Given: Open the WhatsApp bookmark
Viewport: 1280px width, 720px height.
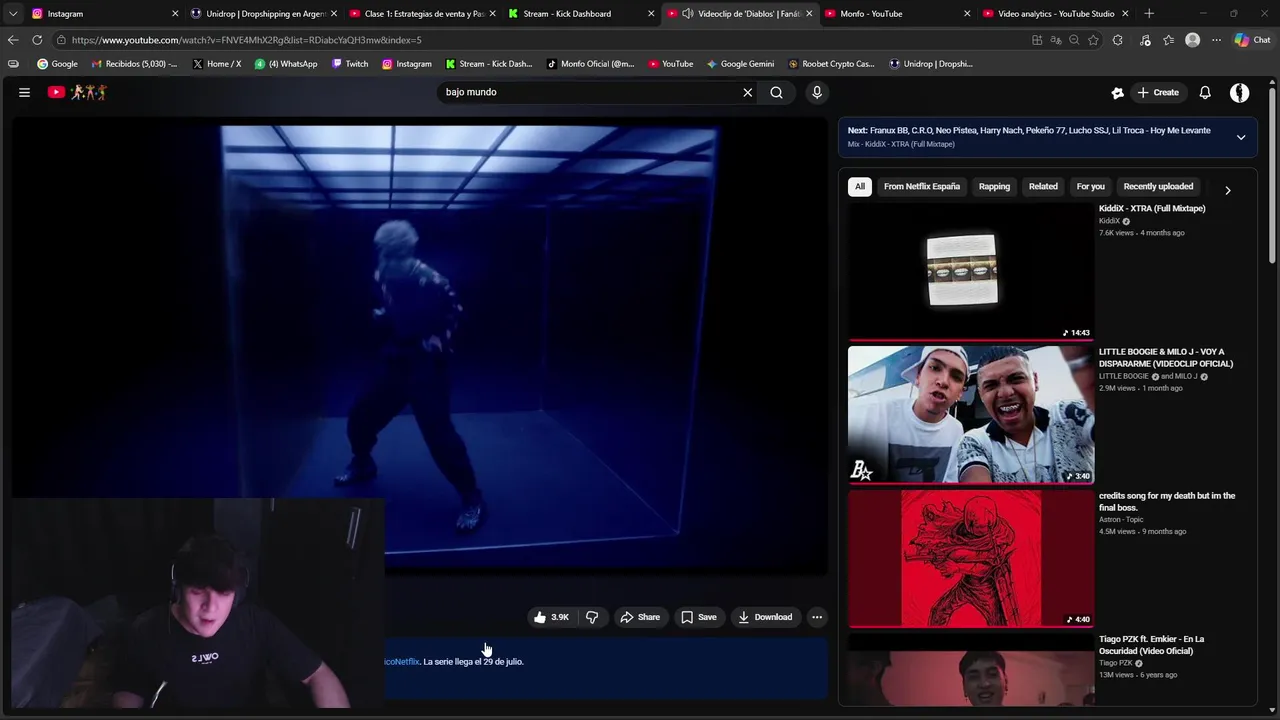Looking at the screenshot, I should click(285, 64).
